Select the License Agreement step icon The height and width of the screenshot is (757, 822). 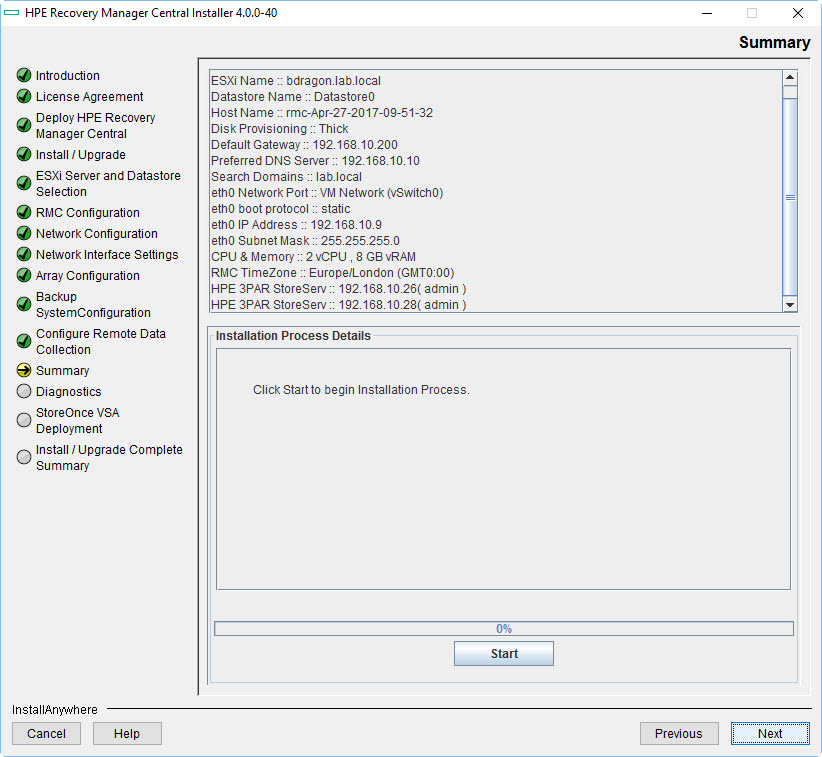point(23,96)
